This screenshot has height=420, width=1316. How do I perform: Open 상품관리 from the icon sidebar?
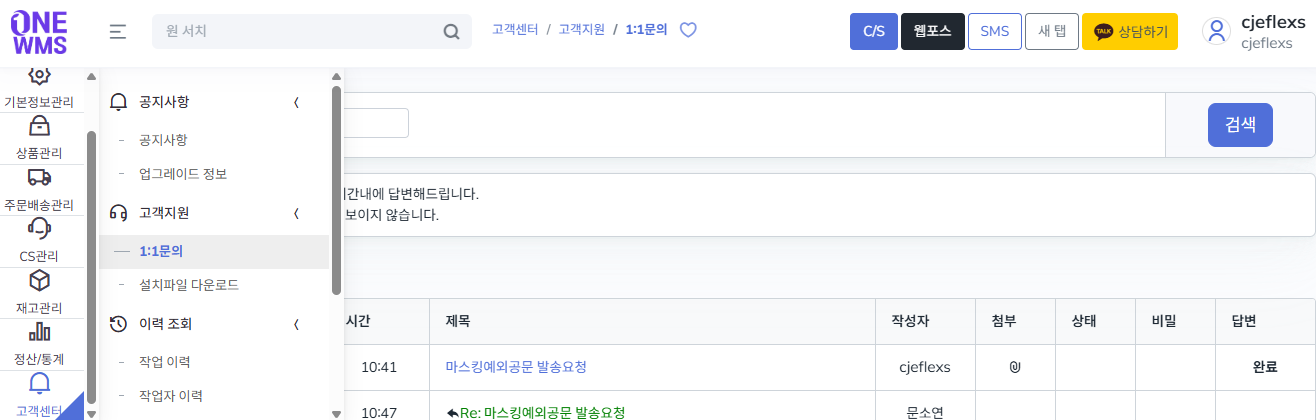tap(39, 137)
